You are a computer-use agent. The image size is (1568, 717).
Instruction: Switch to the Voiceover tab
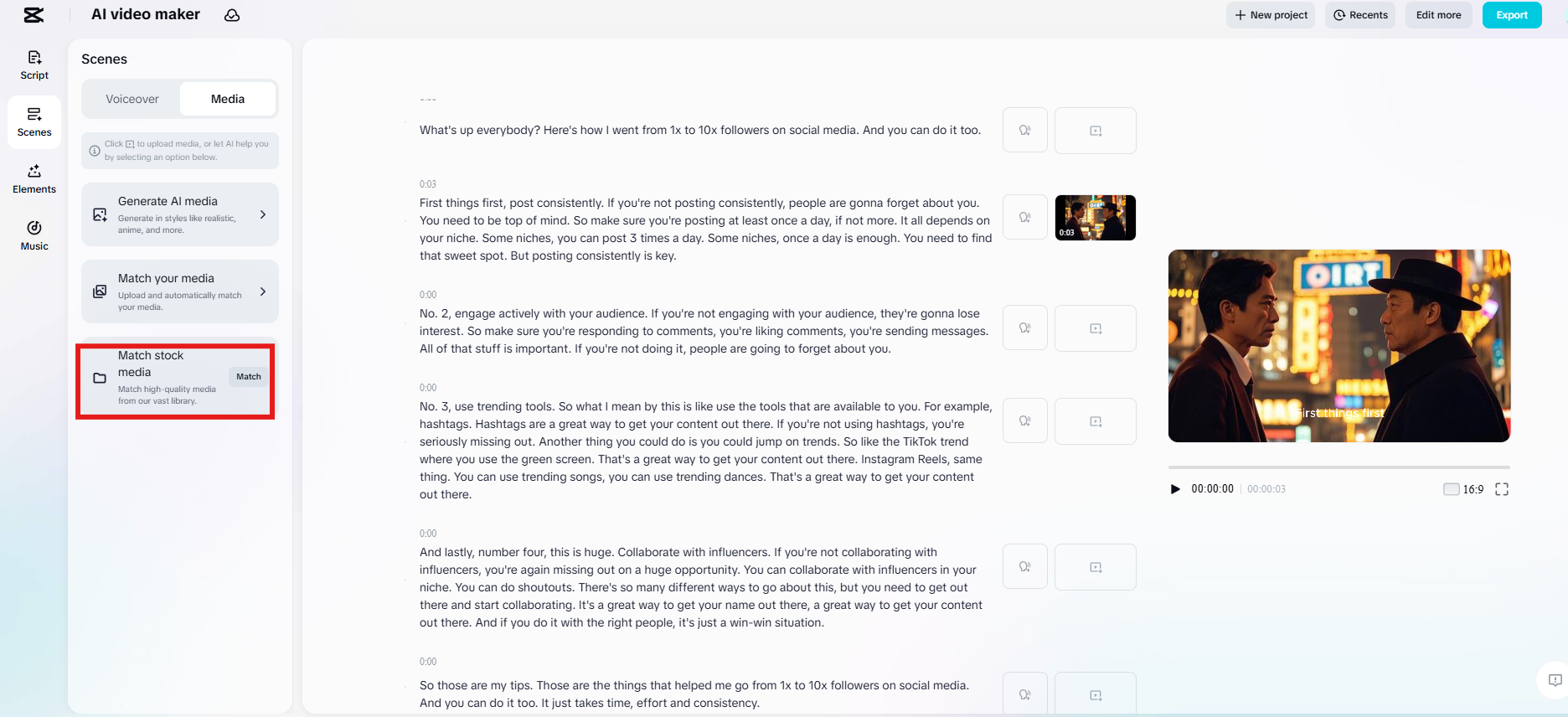pos(132,99)
